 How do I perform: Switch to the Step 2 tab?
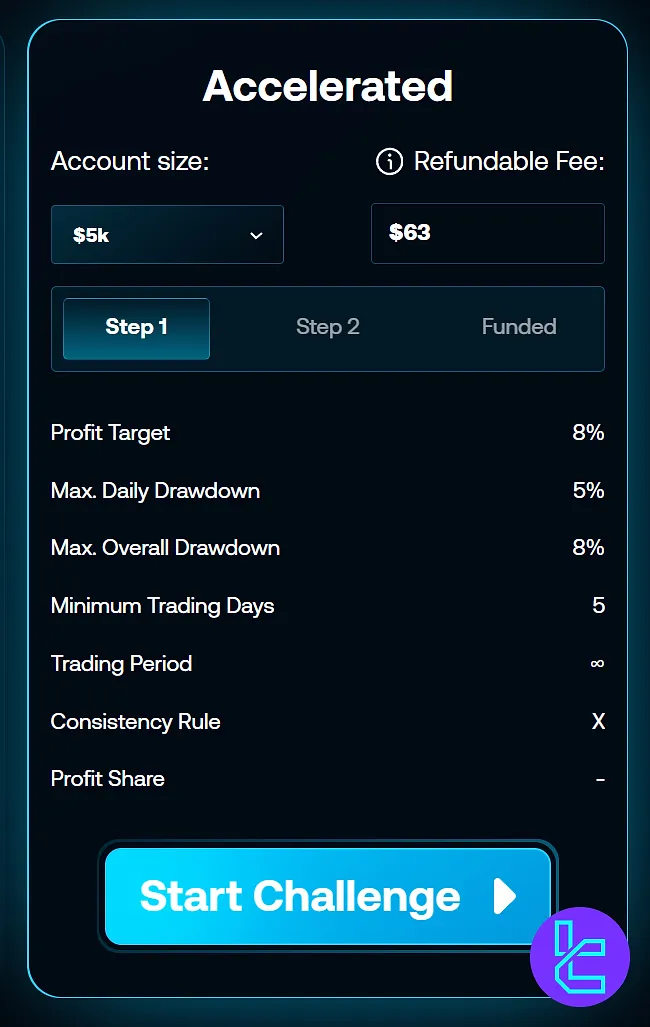[x=328, y=327]
